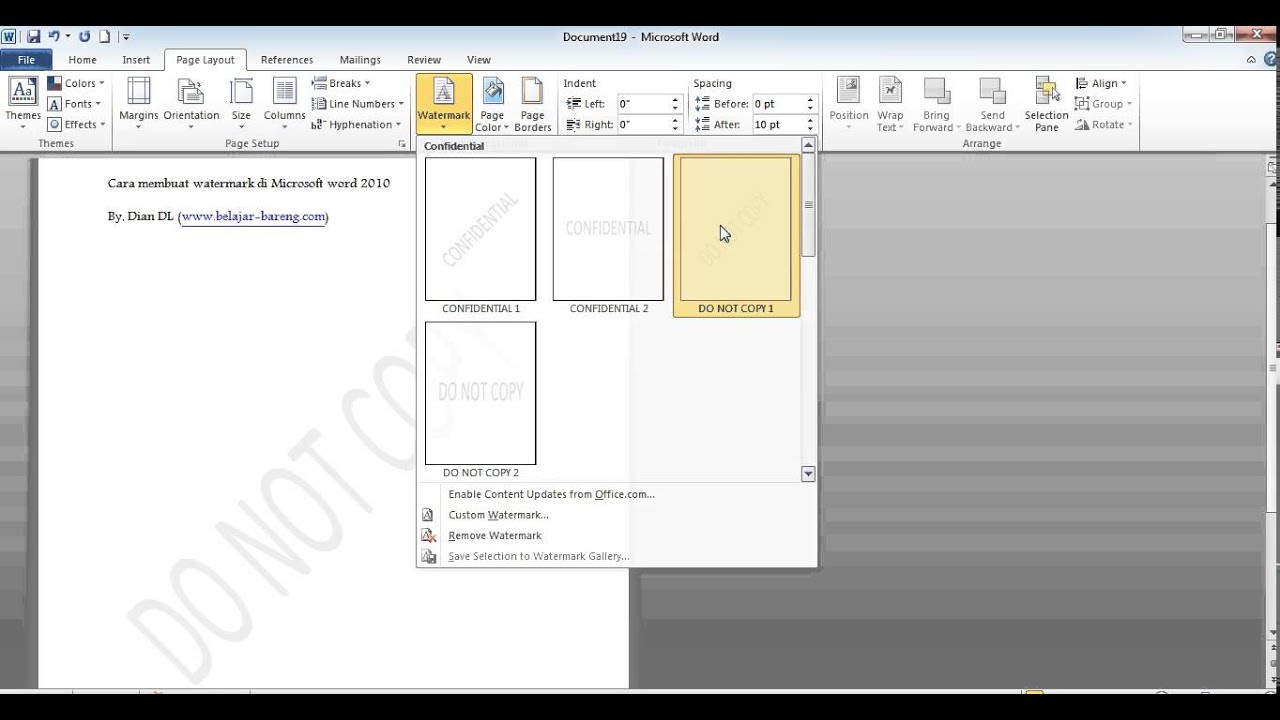
Task: Click the Indent Left input field
Action: coord(642,104)
